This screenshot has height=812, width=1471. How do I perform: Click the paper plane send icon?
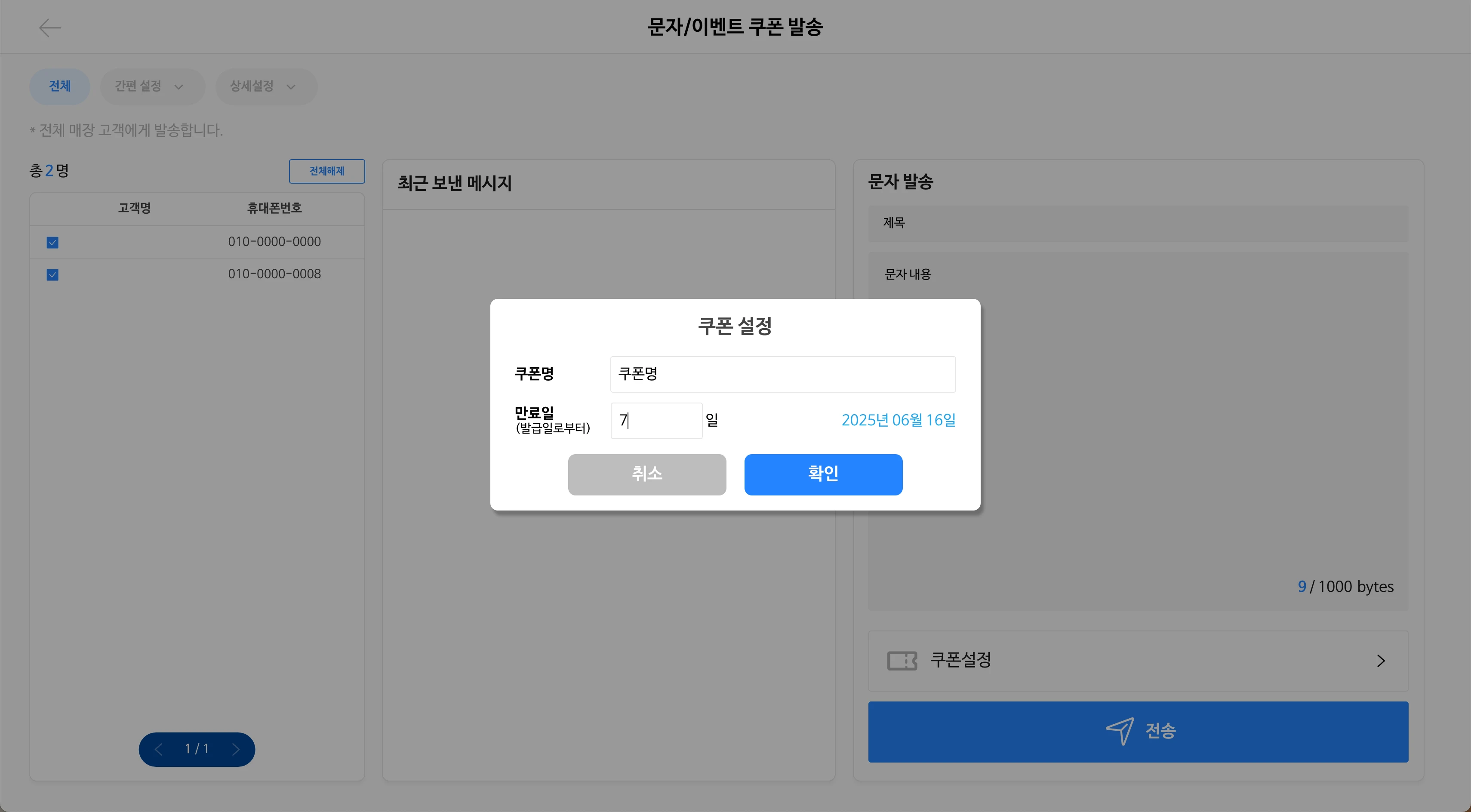(1119, 731)
